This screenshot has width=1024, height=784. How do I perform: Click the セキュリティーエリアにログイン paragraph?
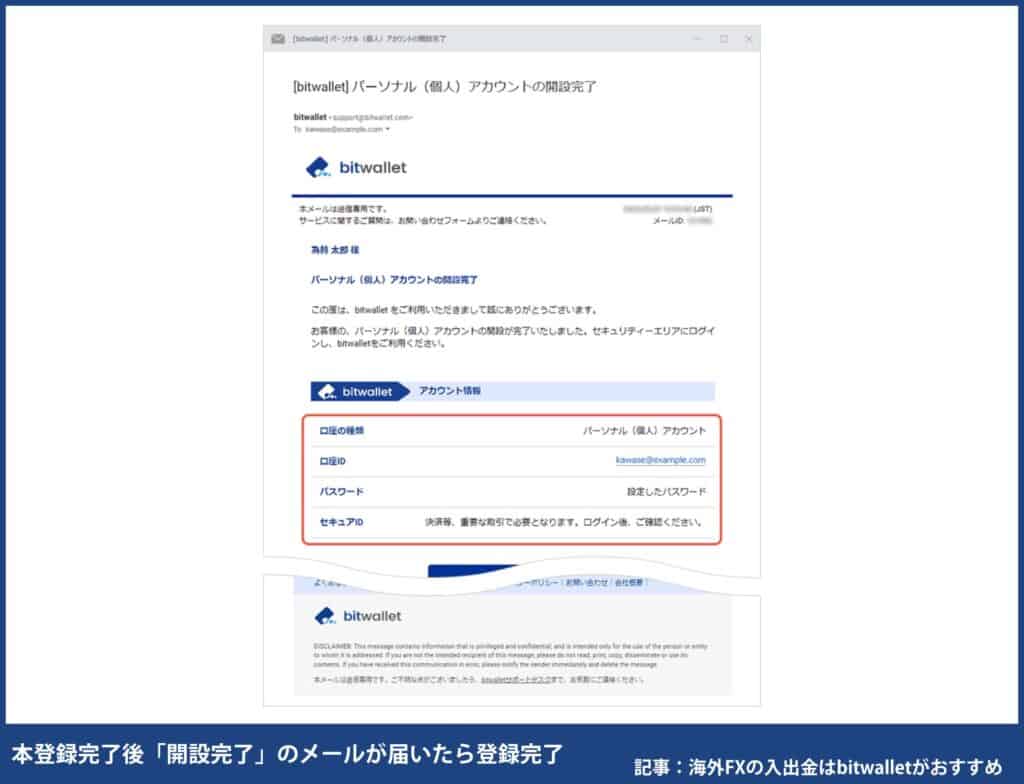click(513, 337)
